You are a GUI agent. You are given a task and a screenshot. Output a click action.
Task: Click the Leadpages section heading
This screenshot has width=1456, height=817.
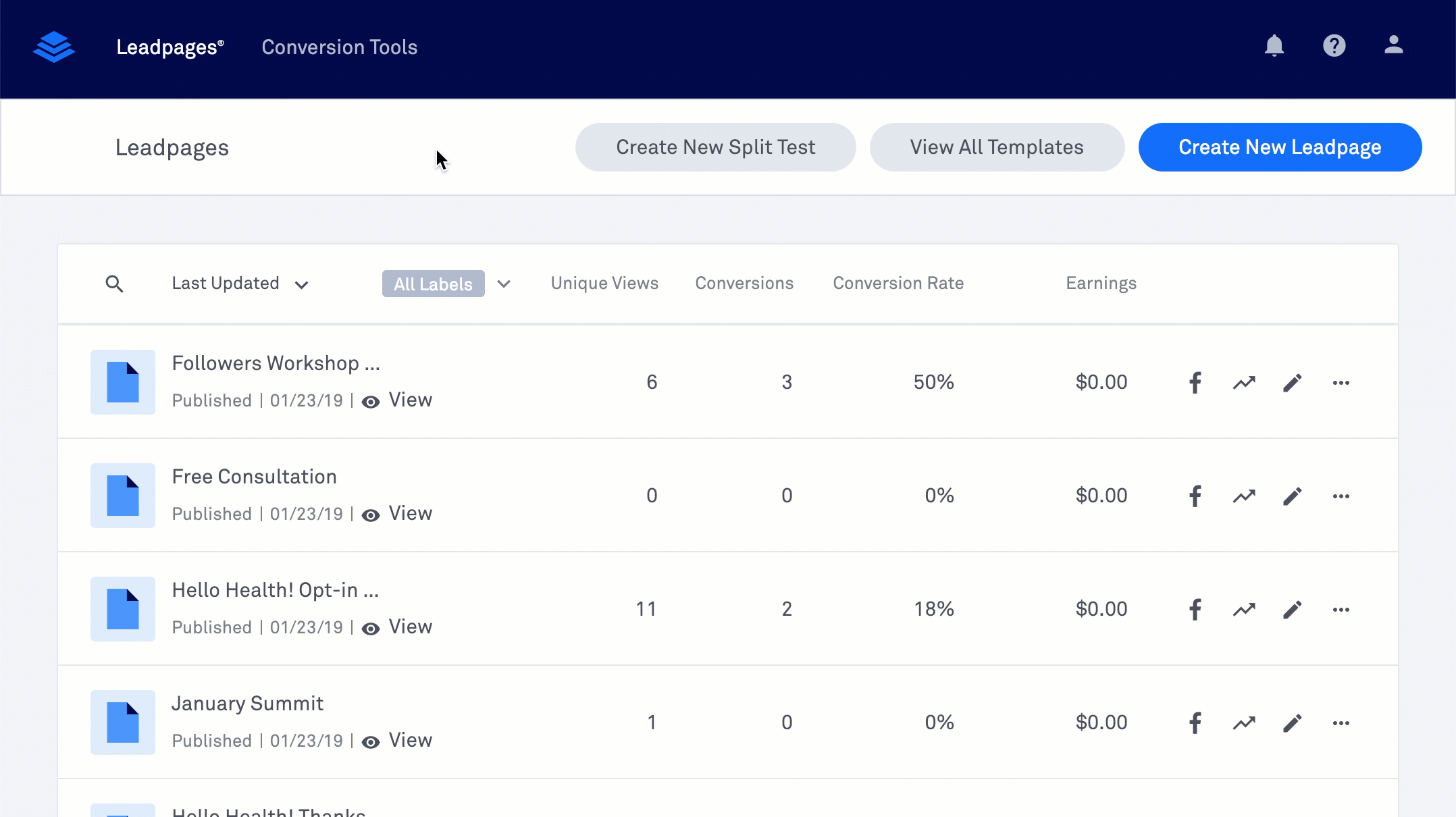click(x=172, y=148)
